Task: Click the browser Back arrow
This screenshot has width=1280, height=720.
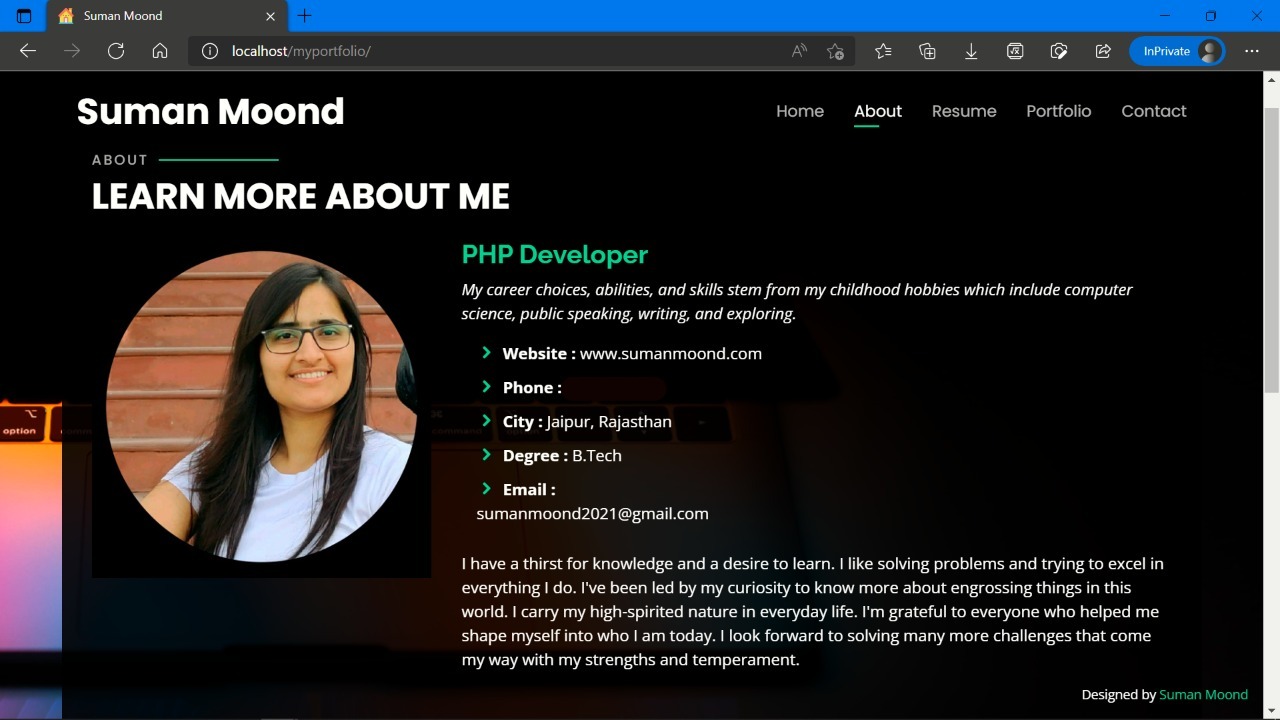Action: pyautogui.click(x=28, y=51)
